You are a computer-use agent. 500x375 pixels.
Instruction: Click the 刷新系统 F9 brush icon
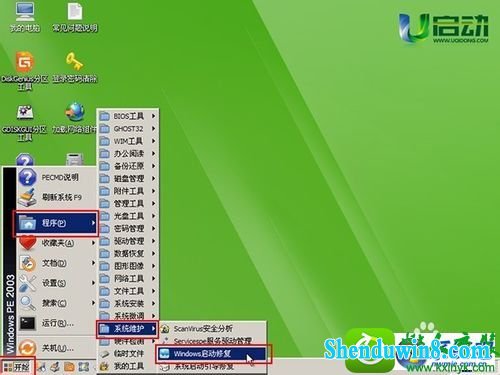pos(27,197)
